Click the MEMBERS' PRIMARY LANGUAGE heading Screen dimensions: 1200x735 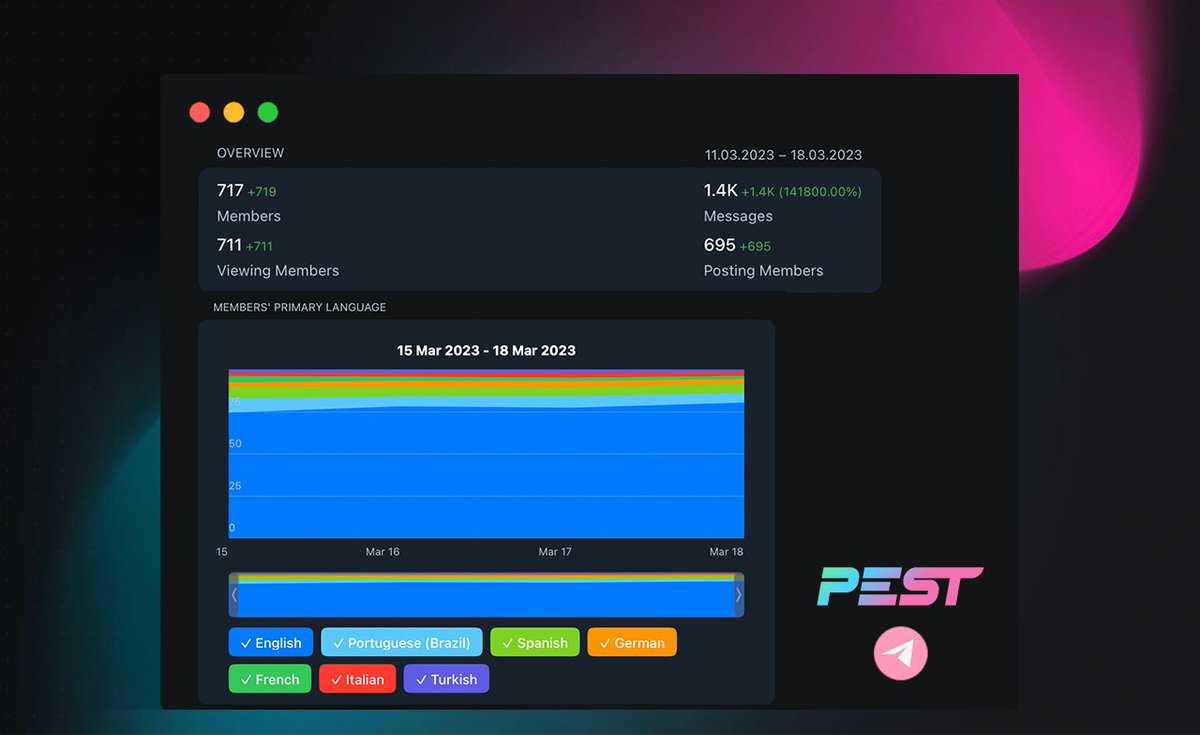pyautogui.click(x=299, y=307)
